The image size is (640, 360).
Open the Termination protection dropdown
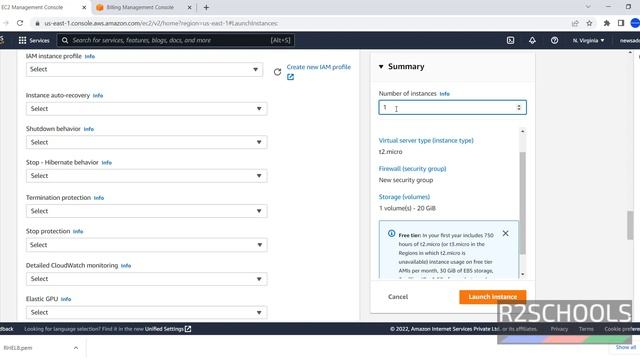146,211
